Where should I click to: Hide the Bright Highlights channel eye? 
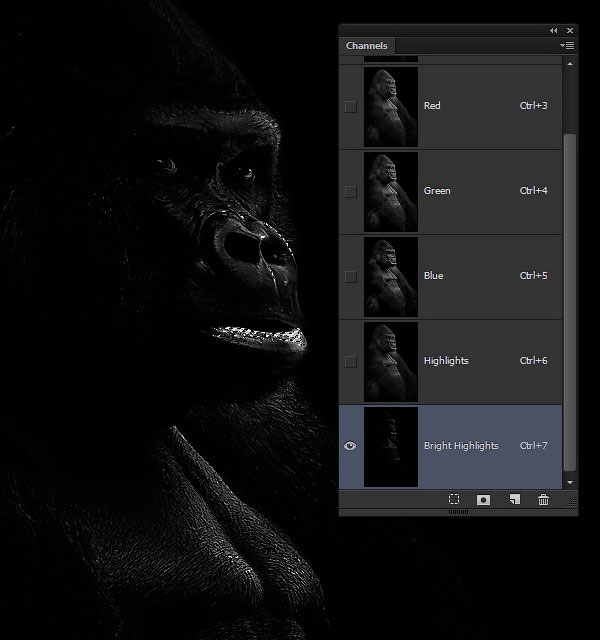[350, 446]
